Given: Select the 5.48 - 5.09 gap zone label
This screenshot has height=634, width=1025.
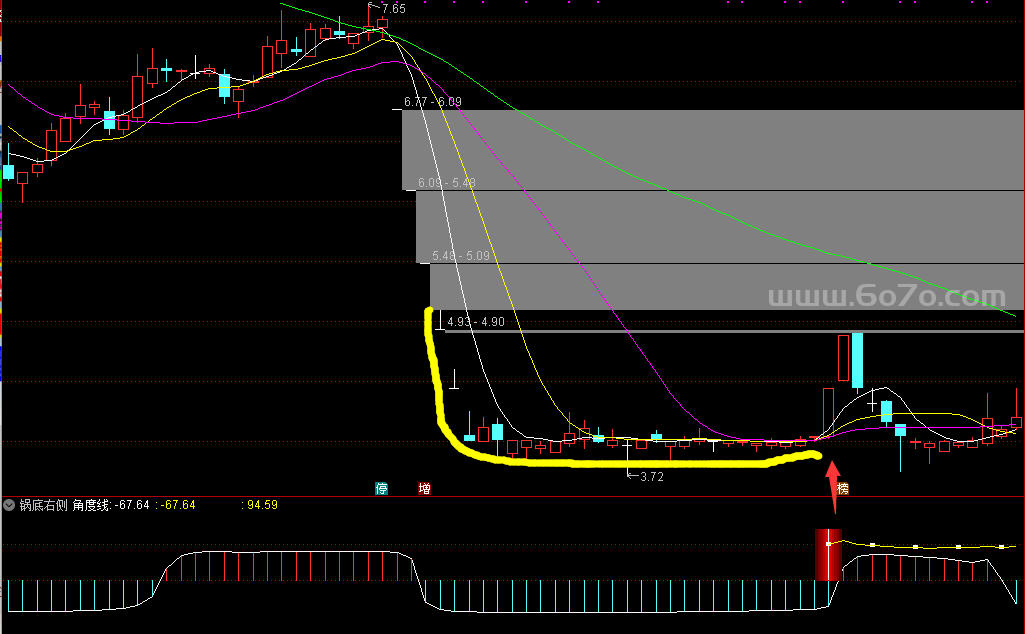Looking at the screenshot, I should pyautogui.click(x=460, y=256).
